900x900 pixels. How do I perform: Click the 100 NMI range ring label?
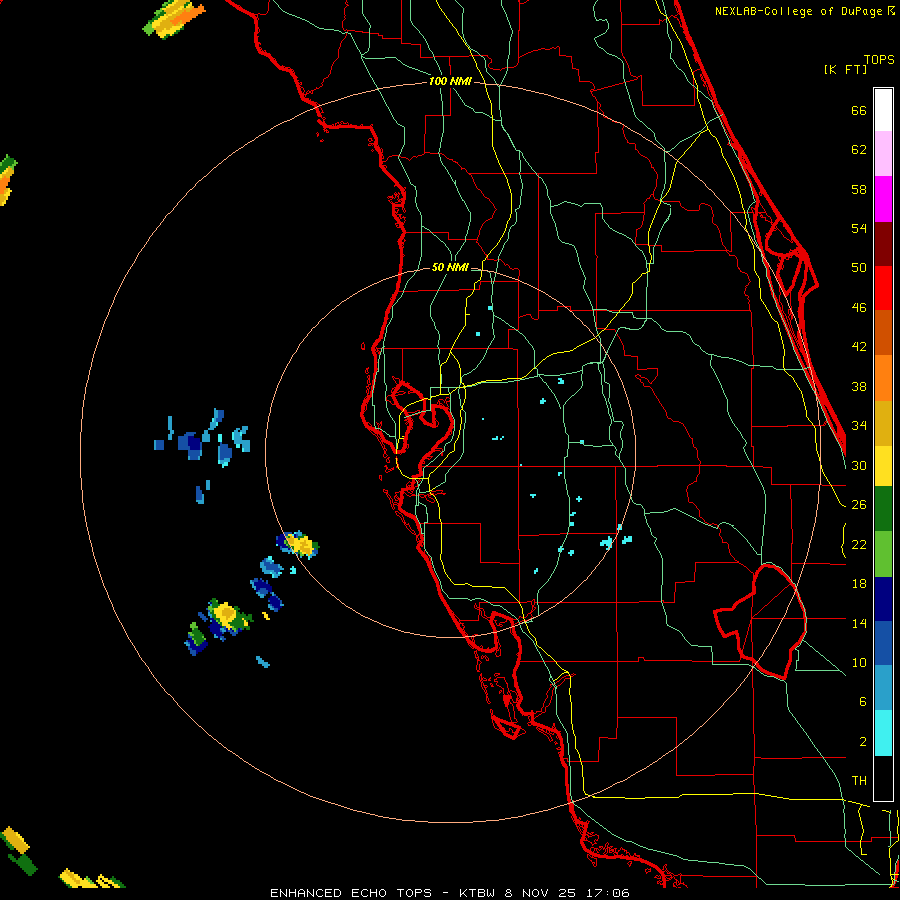pos(450,81)
